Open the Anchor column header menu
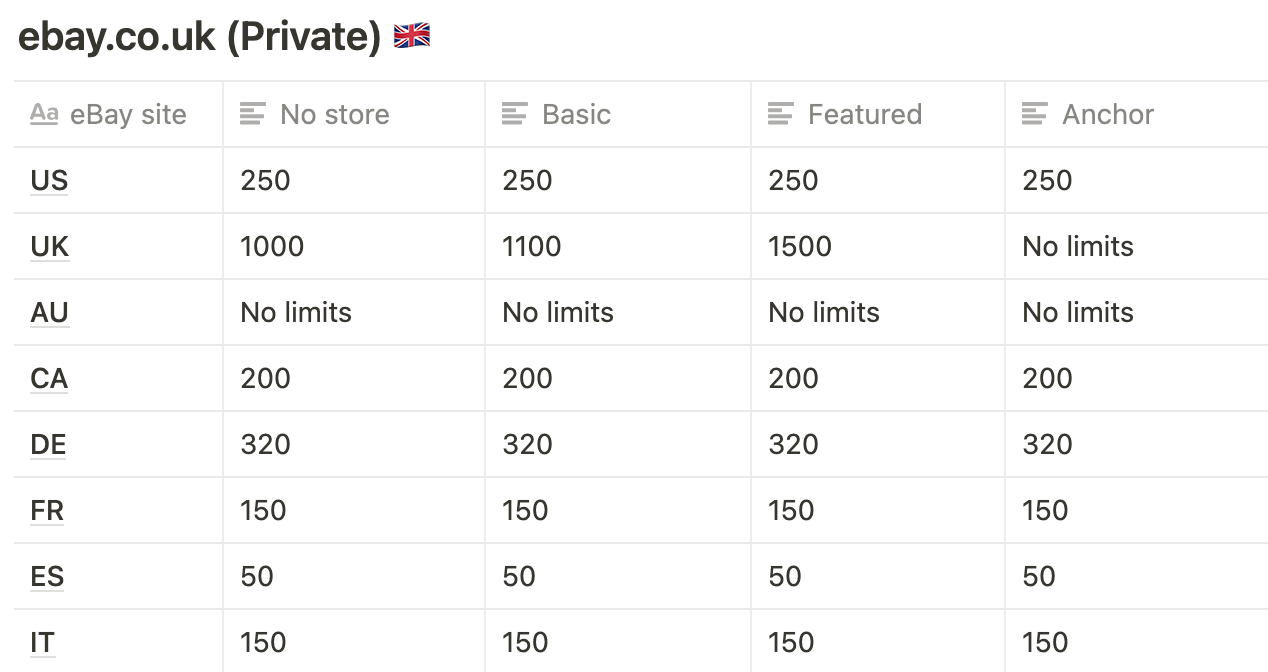 coord(1136,114)
